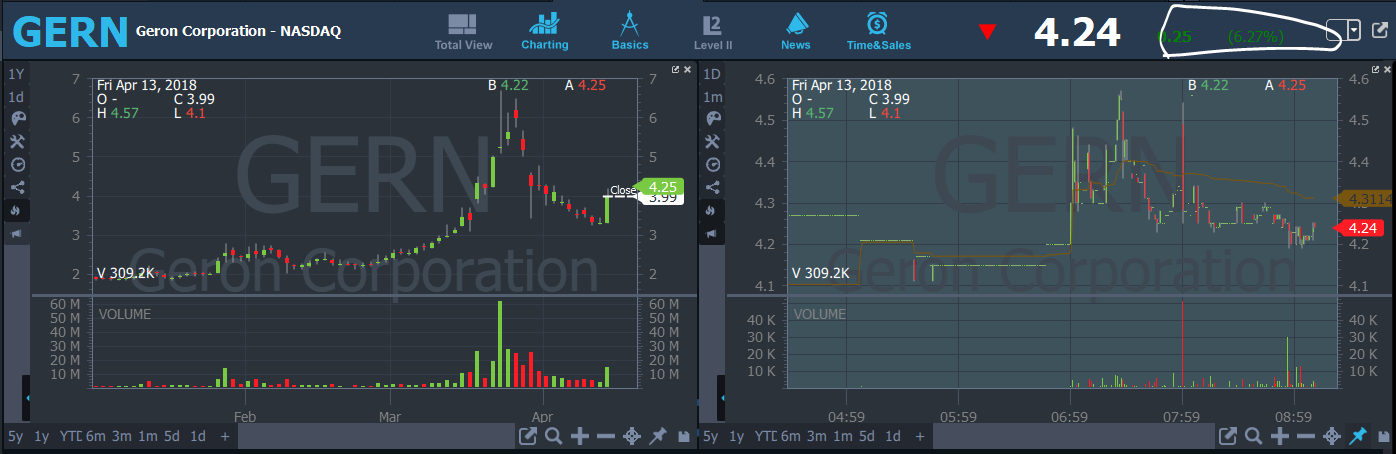Open clock settings icon on left chart

point(17,165)
